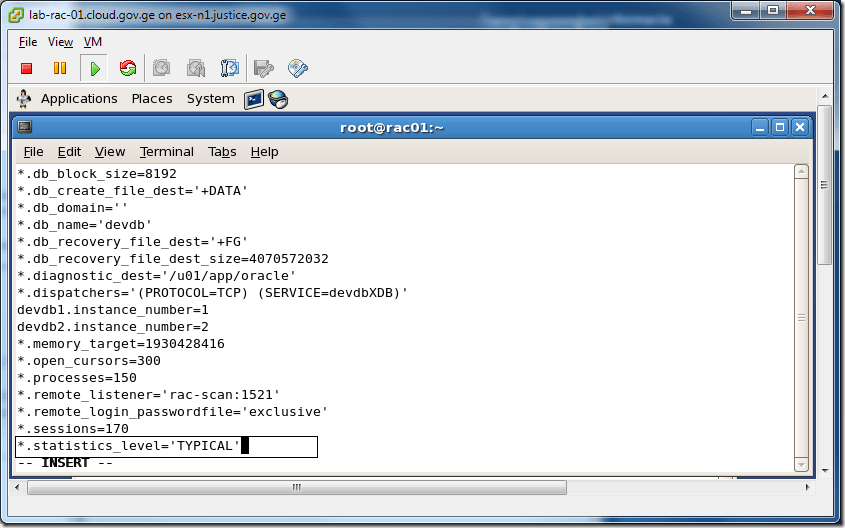Image resolution: width=845 pixels, height=528 pixels.
Task: Open the snapshot manager icon
Action: (x=230, y=68)
